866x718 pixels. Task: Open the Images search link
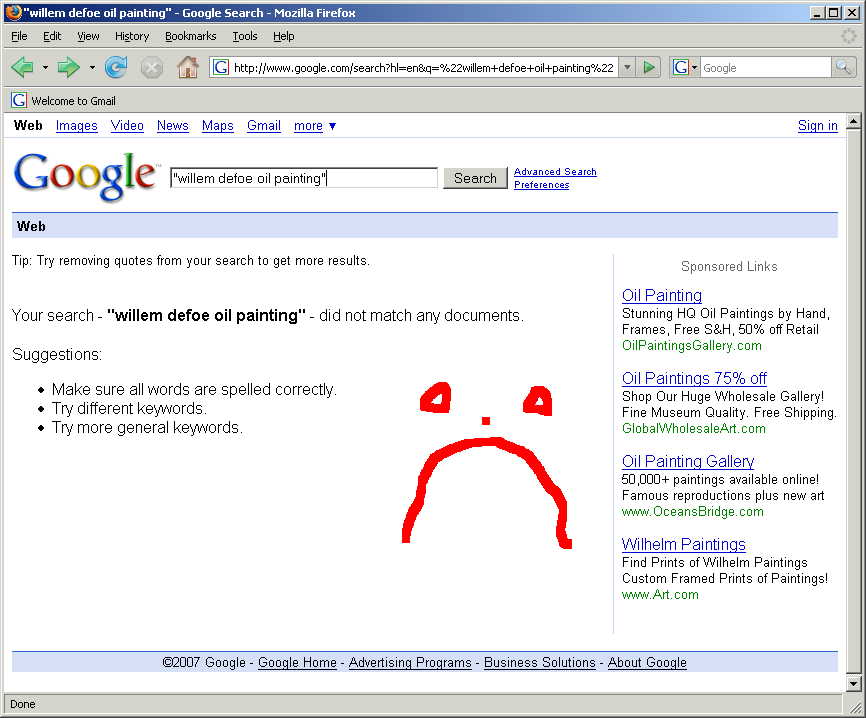tap(77, 126)
